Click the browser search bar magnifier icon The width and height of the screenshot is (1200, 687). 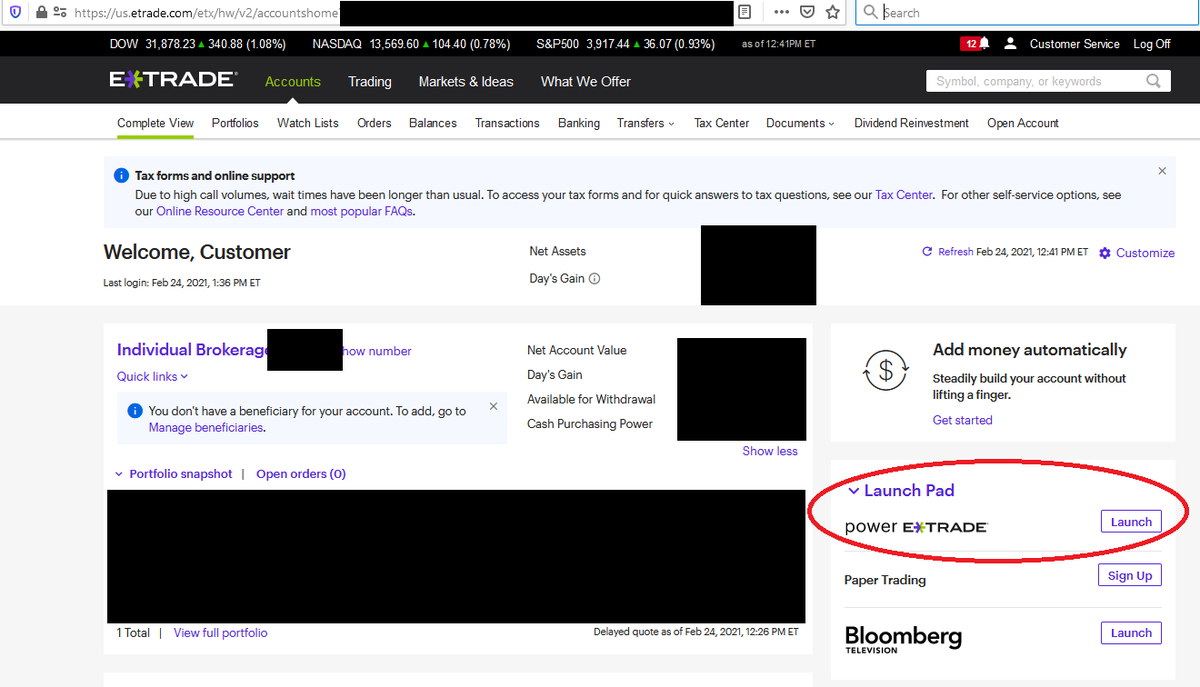click(870, 12)
